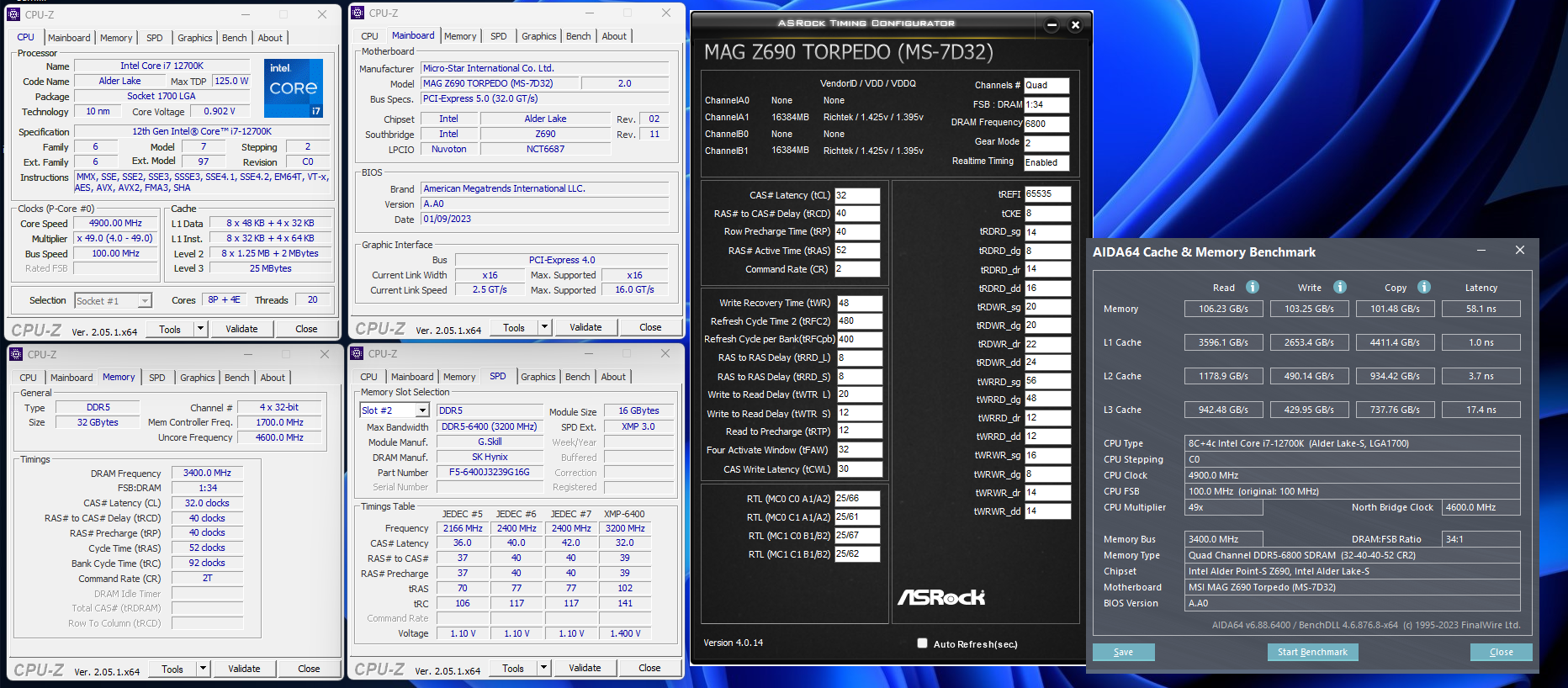1568x688 pixels.
Task: Click the CPU-Z title icon in the Memory window
Action: [16, 354]
